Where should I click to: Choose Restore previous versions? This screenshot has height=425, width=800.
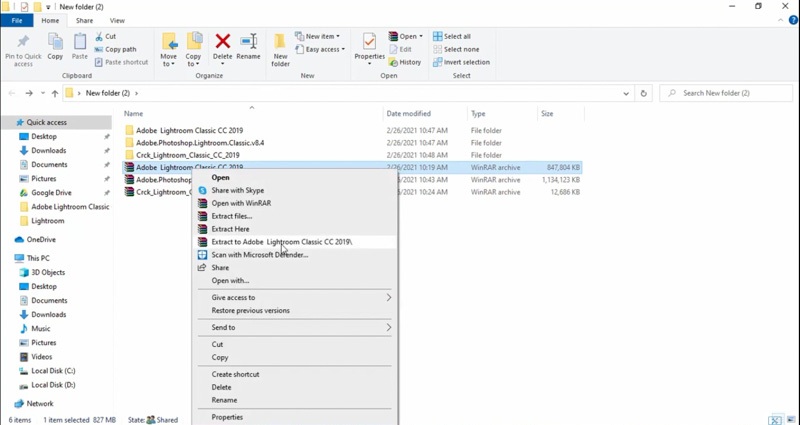pos(294,310)
